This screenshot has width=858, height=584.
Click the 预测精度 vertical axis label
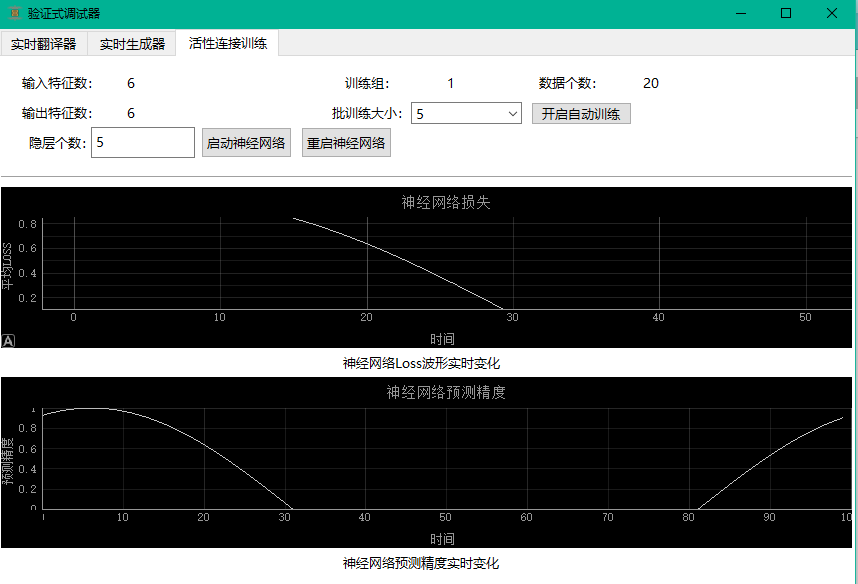point(7,461)
